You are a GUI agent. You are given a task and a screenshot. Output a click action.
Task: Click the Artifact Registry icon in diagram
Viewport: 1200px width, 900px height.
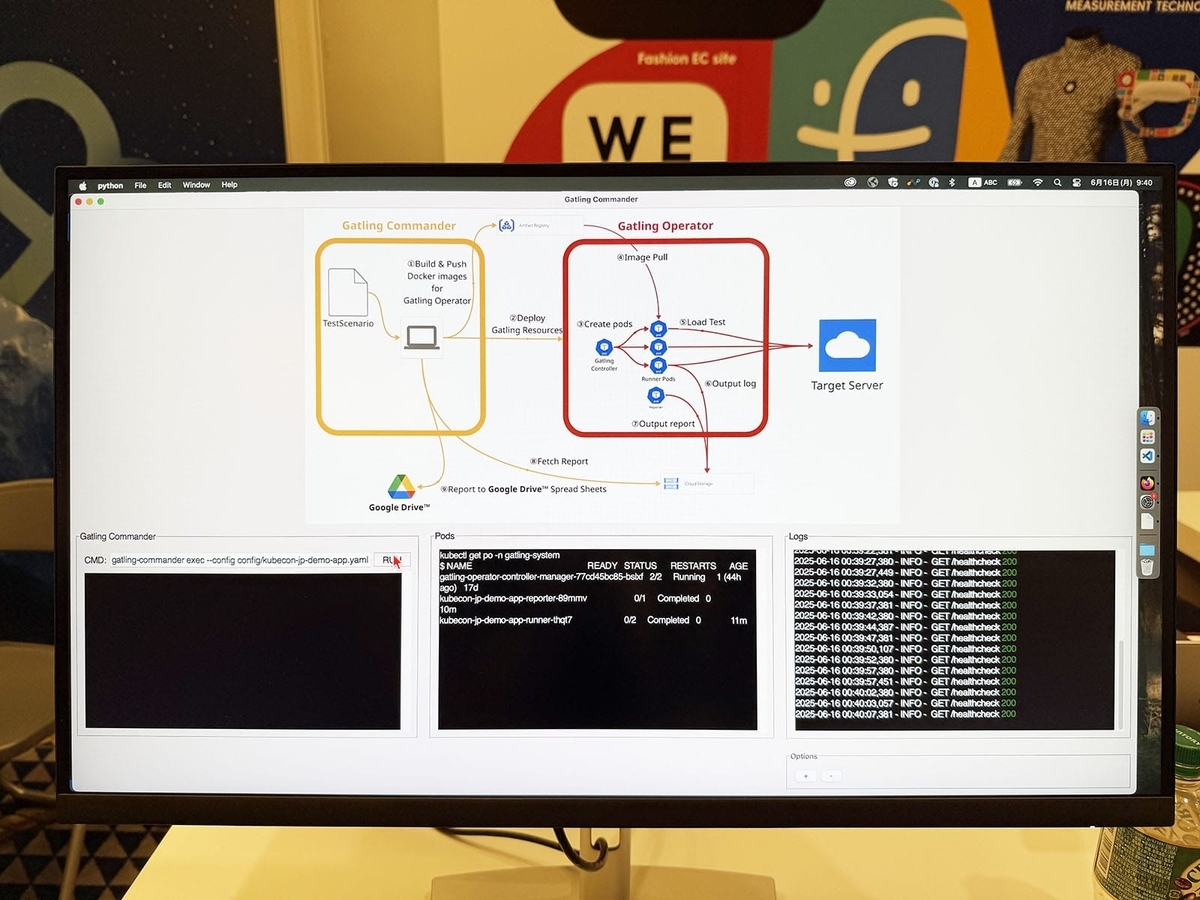506,225
